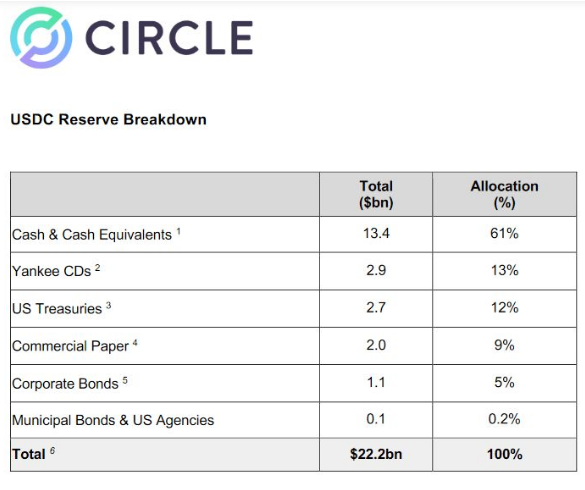Click the Allocation (%) column header
The width and height of the screenshot is (585, 490).
coord(504,194)
